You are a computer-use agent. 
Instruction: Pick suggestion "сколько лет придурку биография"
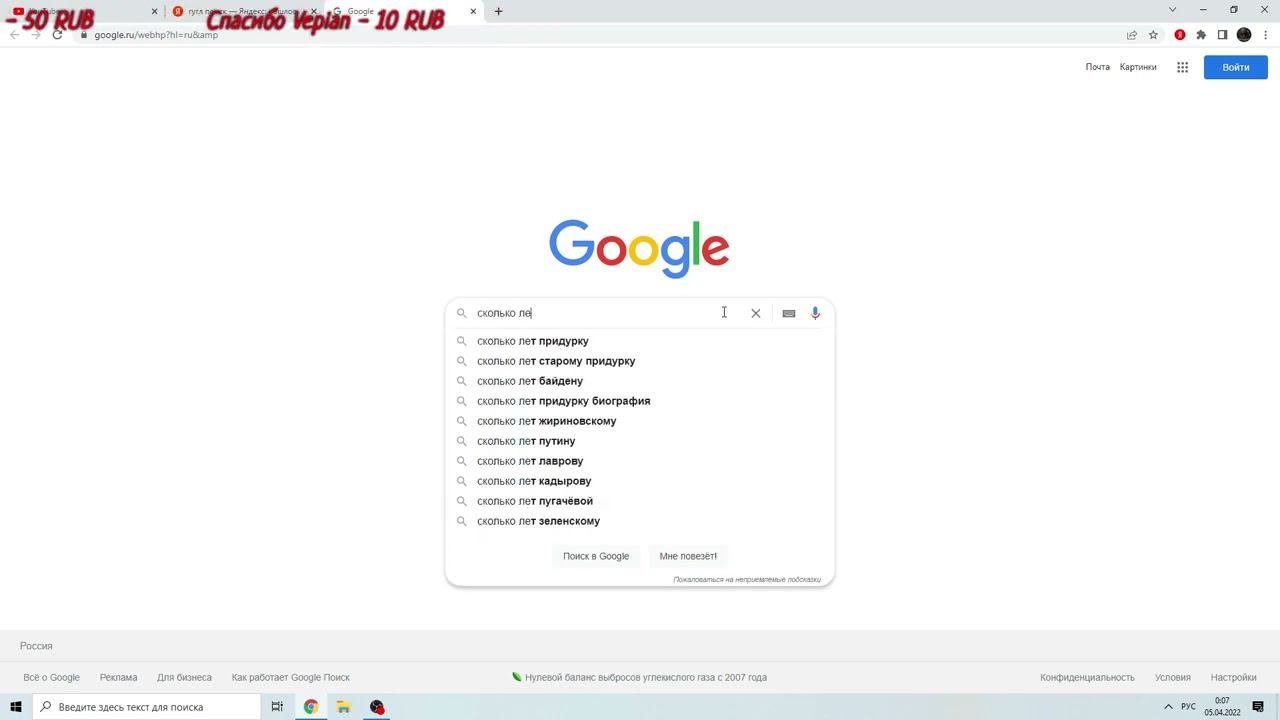(x=640, y=401)
